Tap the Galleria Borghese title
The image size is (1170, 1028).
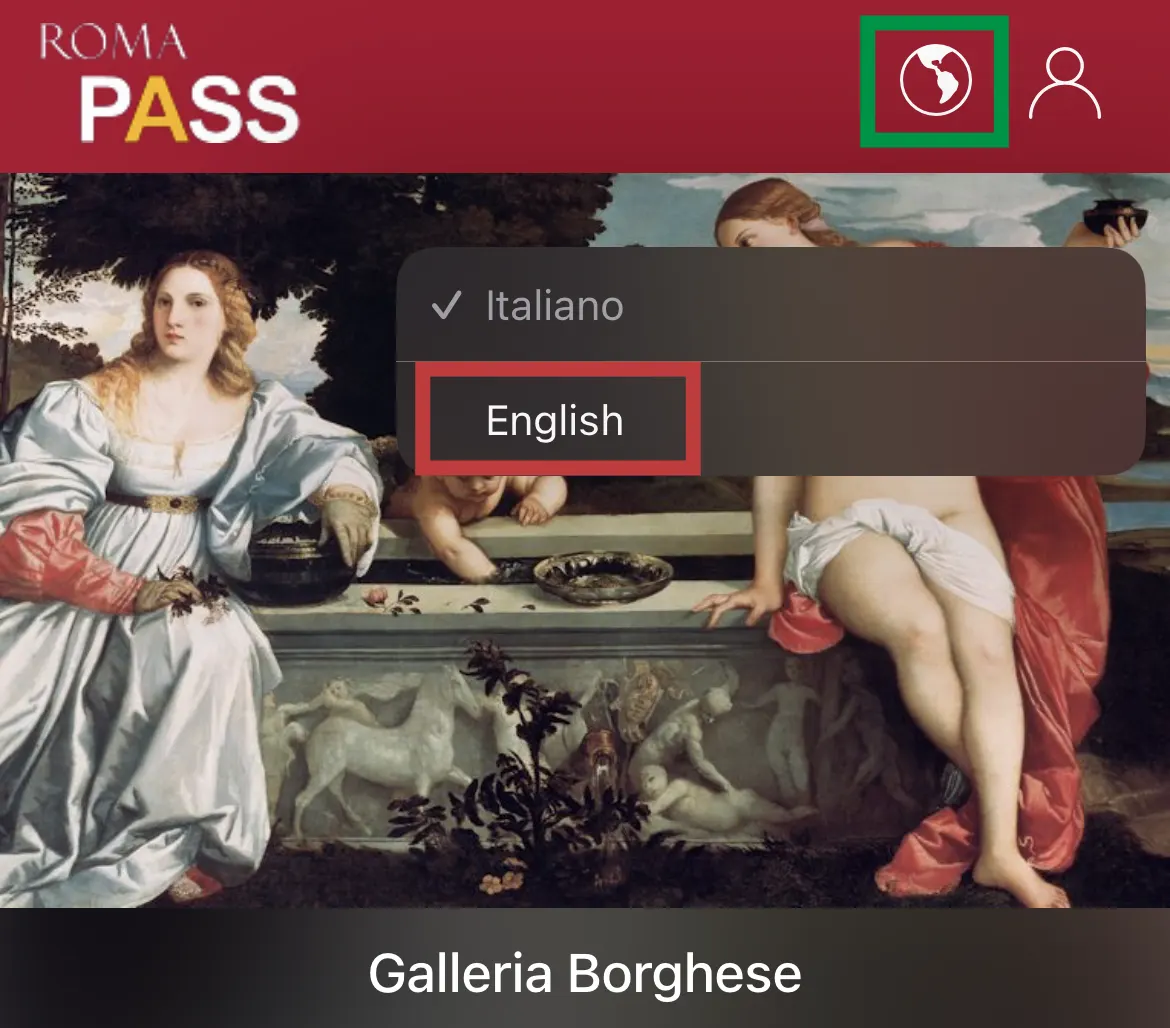[x=585, y=973]
